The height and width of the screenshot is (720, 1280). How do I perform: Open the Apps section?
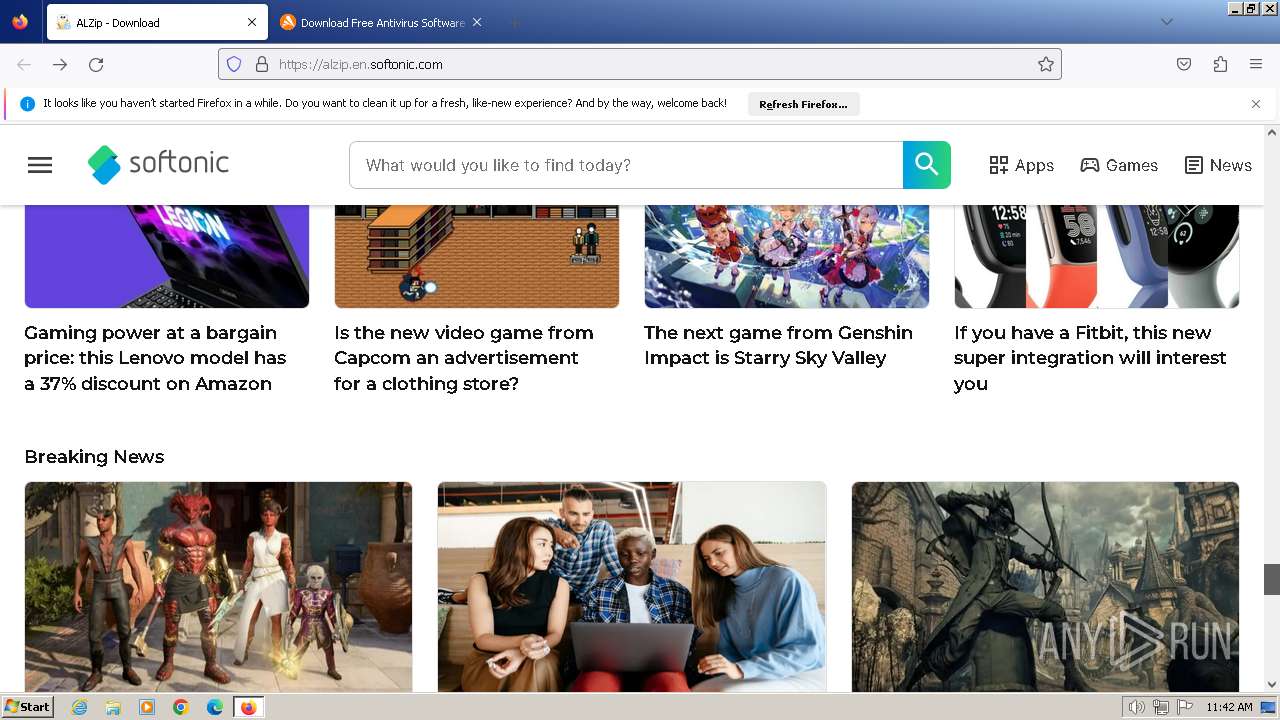(1021, 165)
